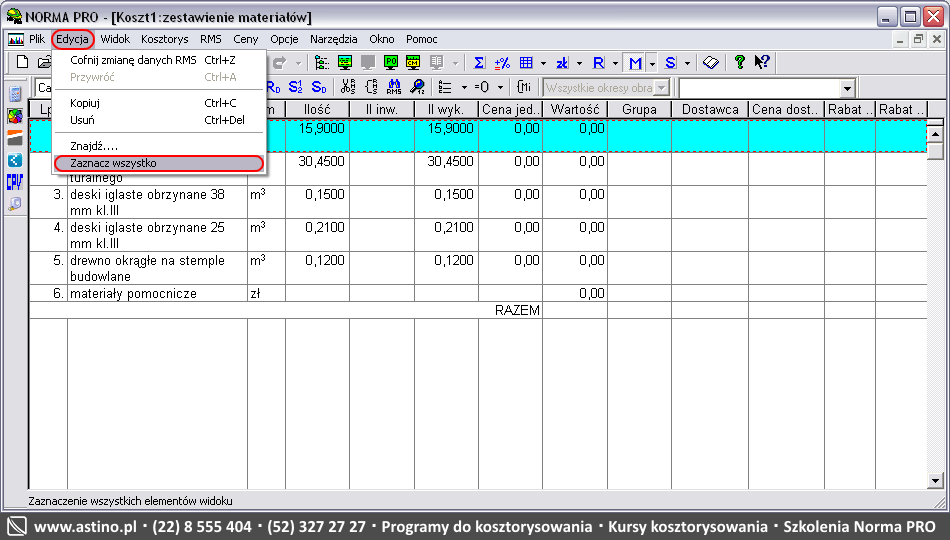This screenshot has width=950, height=540.
Task: Click the calculator icon in left sidebar
Action: 15,94
